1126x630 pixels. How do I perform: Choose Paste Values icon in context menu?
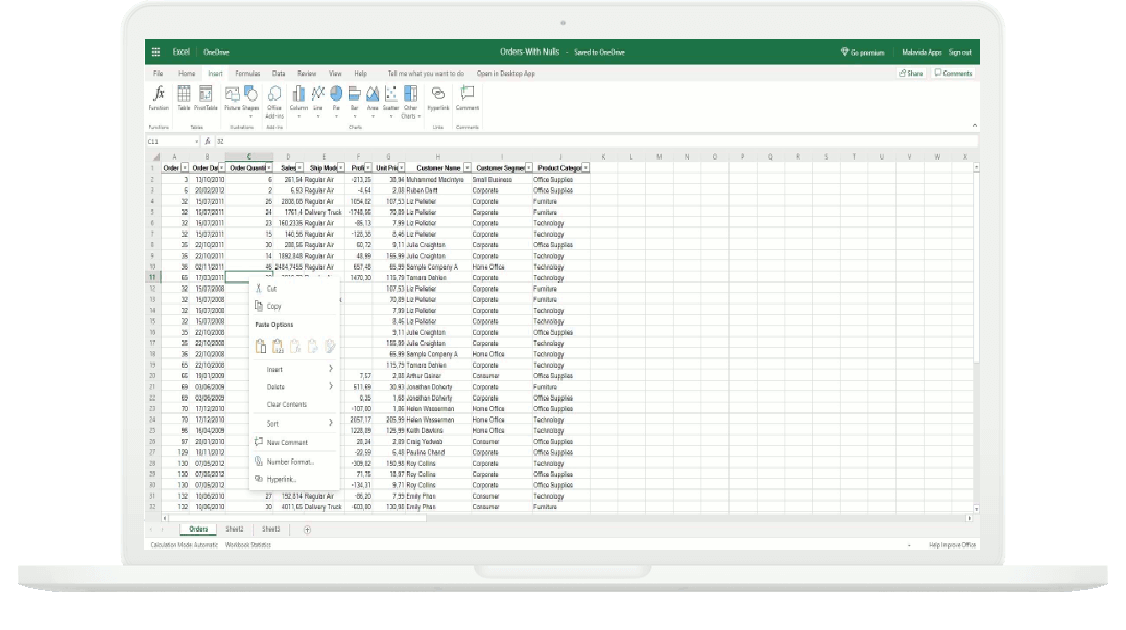pyautogui.click(x=278, y=346)
